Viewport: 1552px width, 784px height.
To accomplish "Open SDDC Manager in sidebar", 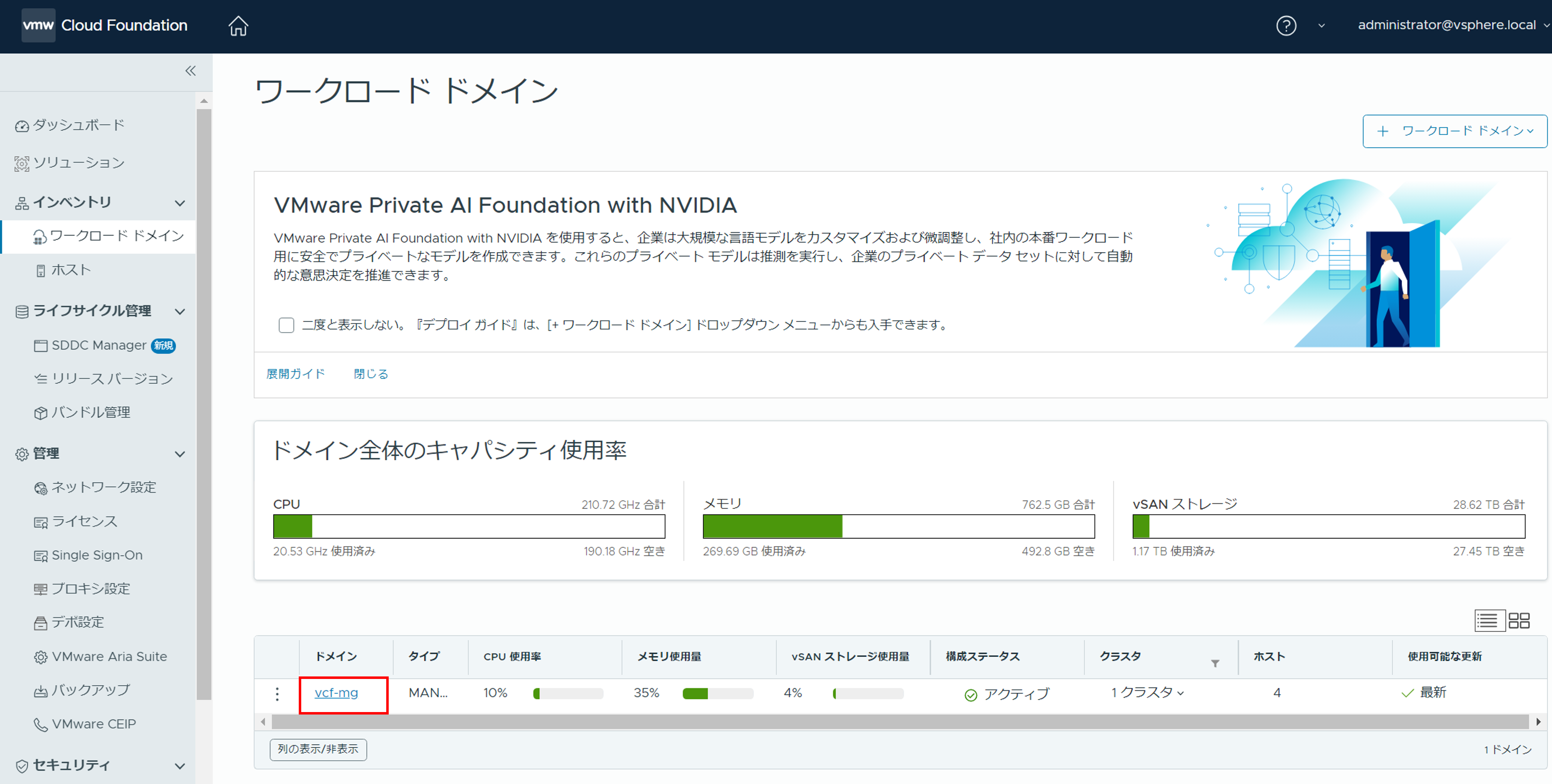I will pos(99,345).
